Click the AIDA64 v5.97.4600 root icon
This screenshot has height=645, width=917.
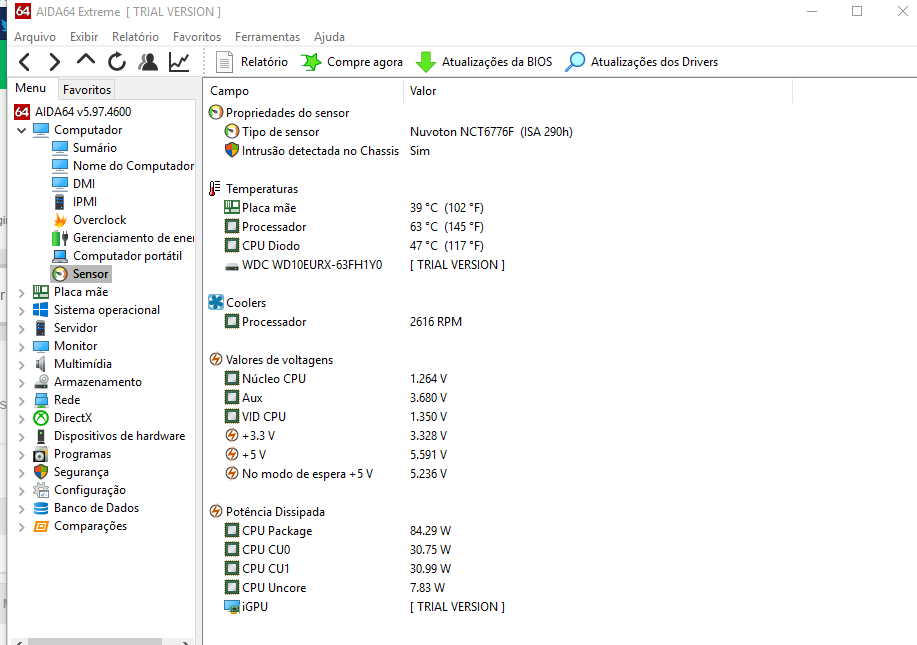tap(22, 112)
